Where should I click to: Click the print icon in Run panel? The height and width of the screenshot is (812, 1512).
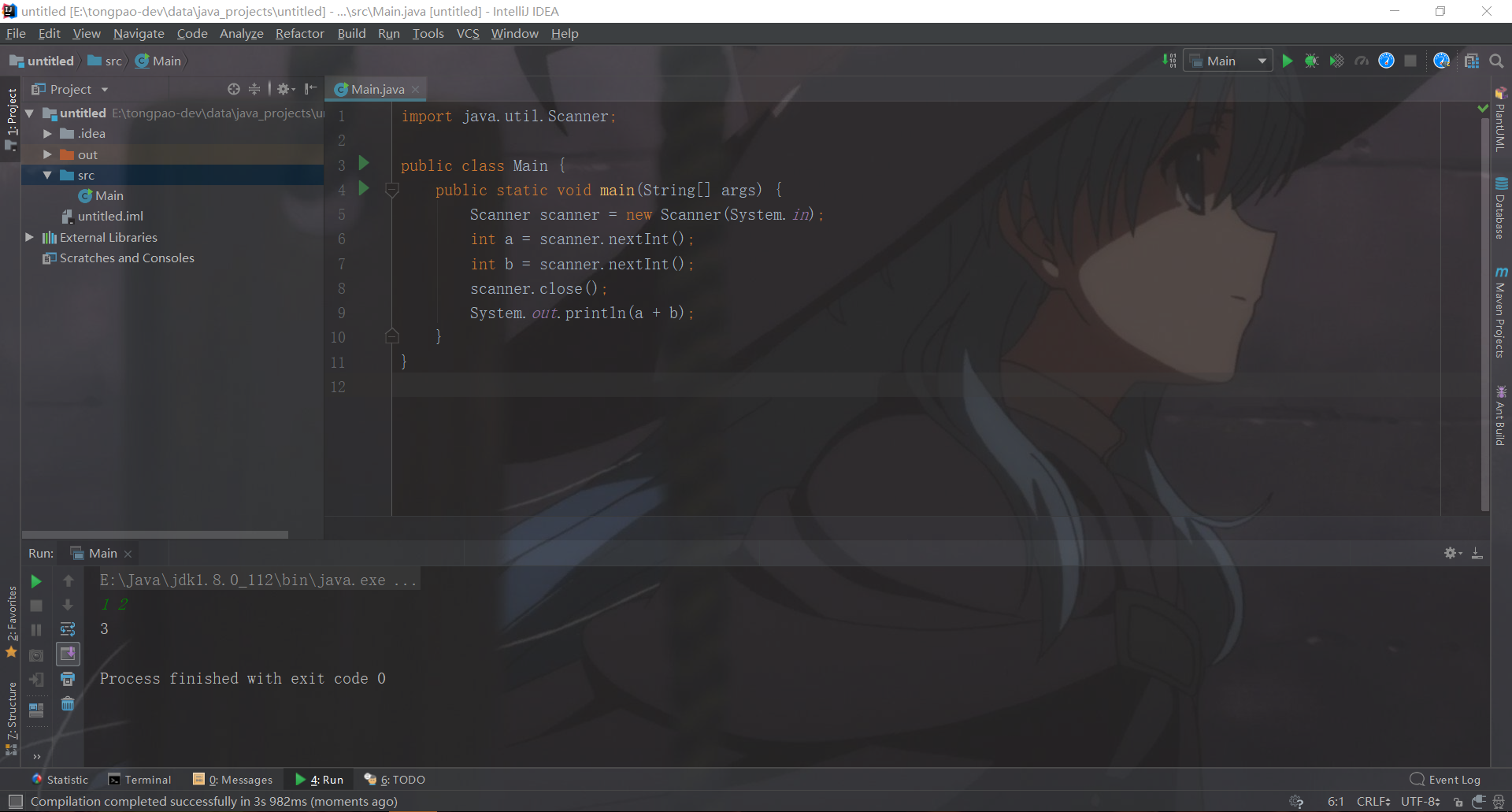(68, 679)
